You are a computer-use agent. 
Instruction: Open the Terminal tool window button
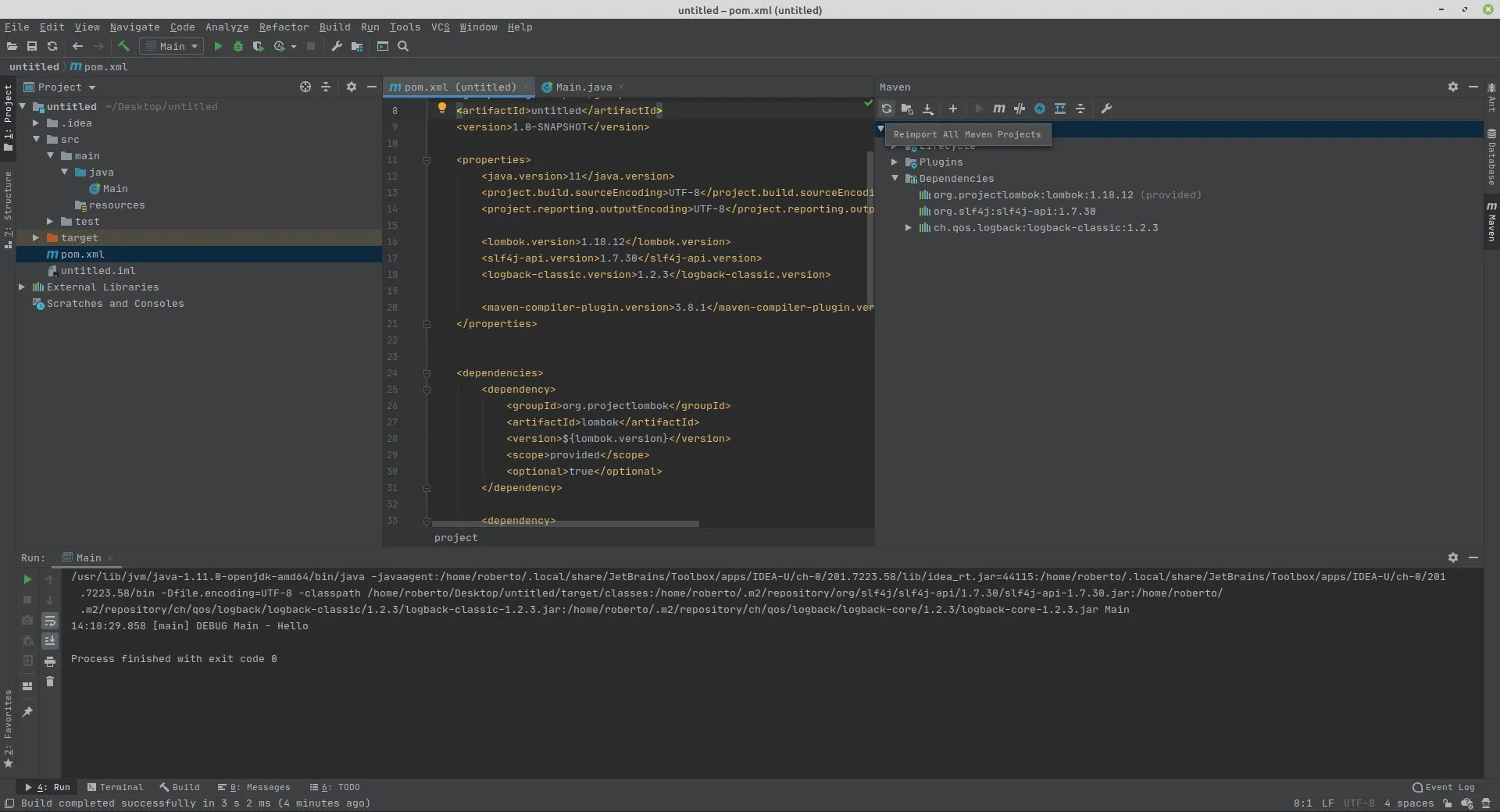click(x=116, y=787)
